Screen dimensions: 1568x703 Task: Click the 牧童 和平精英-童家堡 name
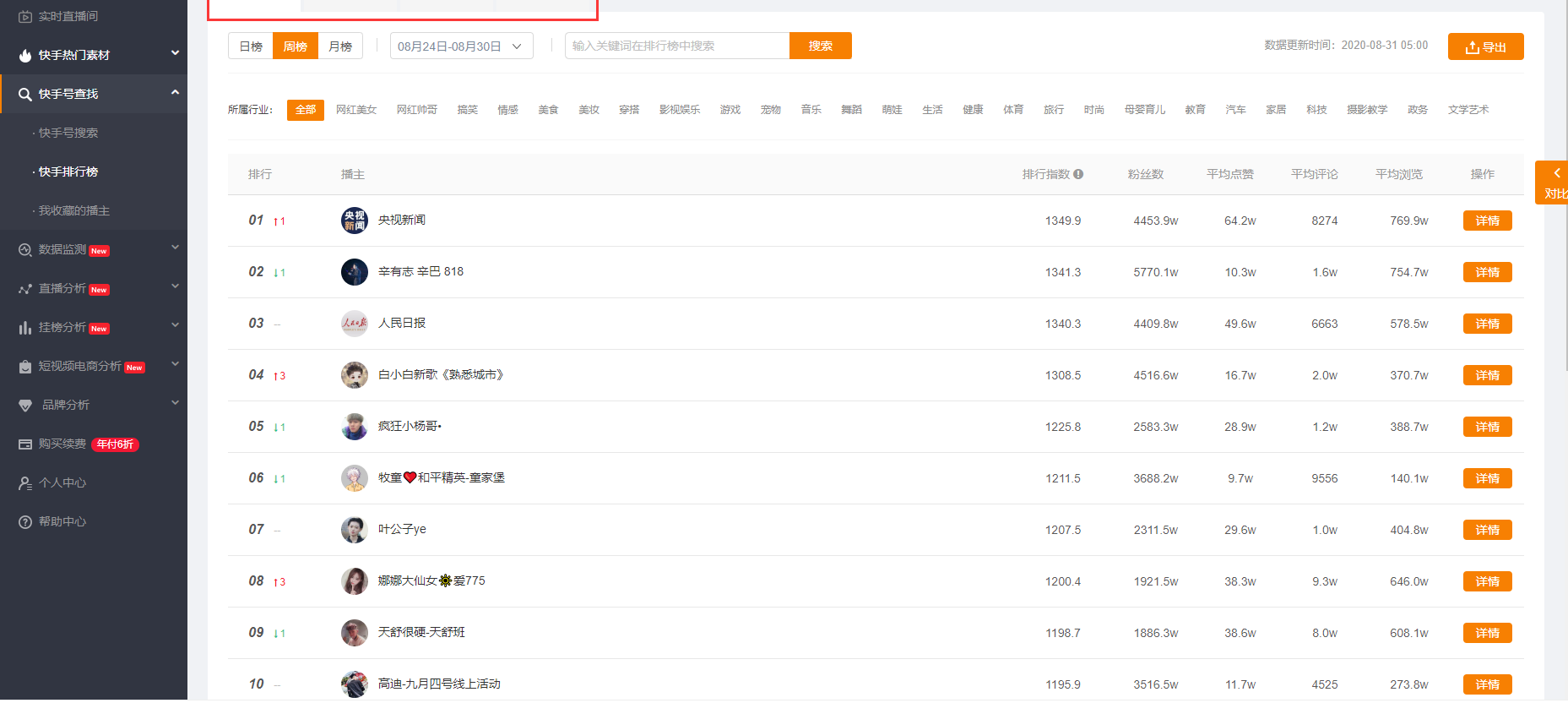442,477
